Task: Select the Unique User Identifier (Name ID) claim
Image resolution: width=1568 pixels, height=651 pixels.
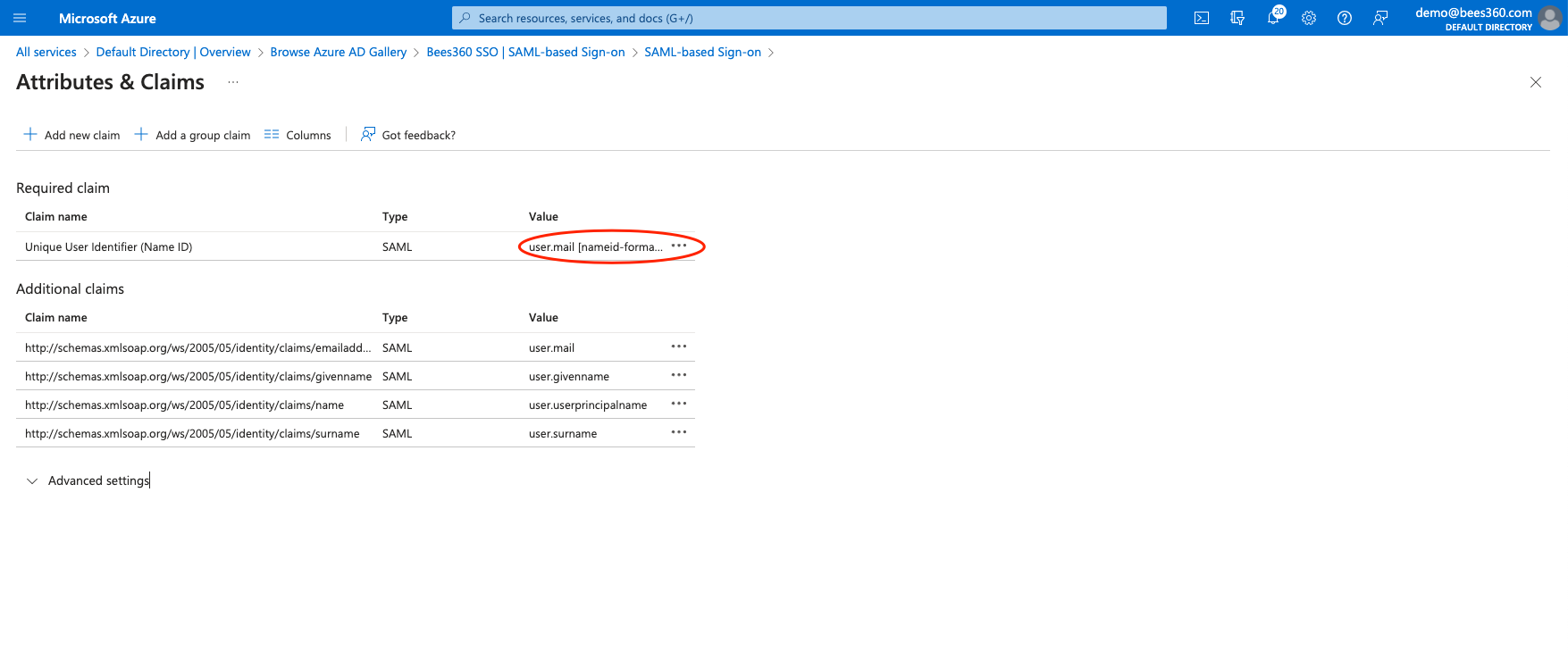Action: tap(109, 246)
